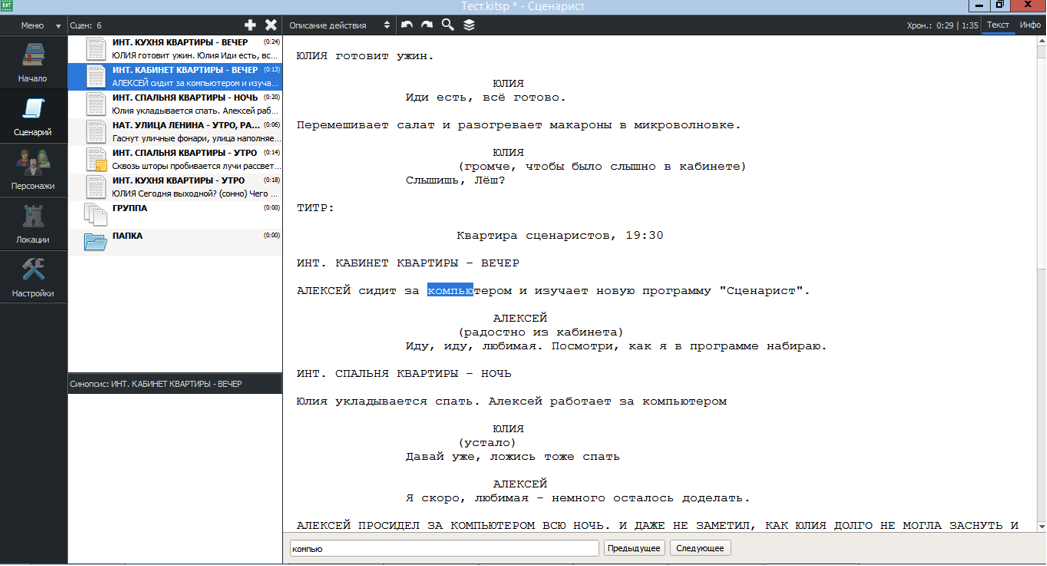Click the ПАПКА folder icon

(x=95, y=240)
